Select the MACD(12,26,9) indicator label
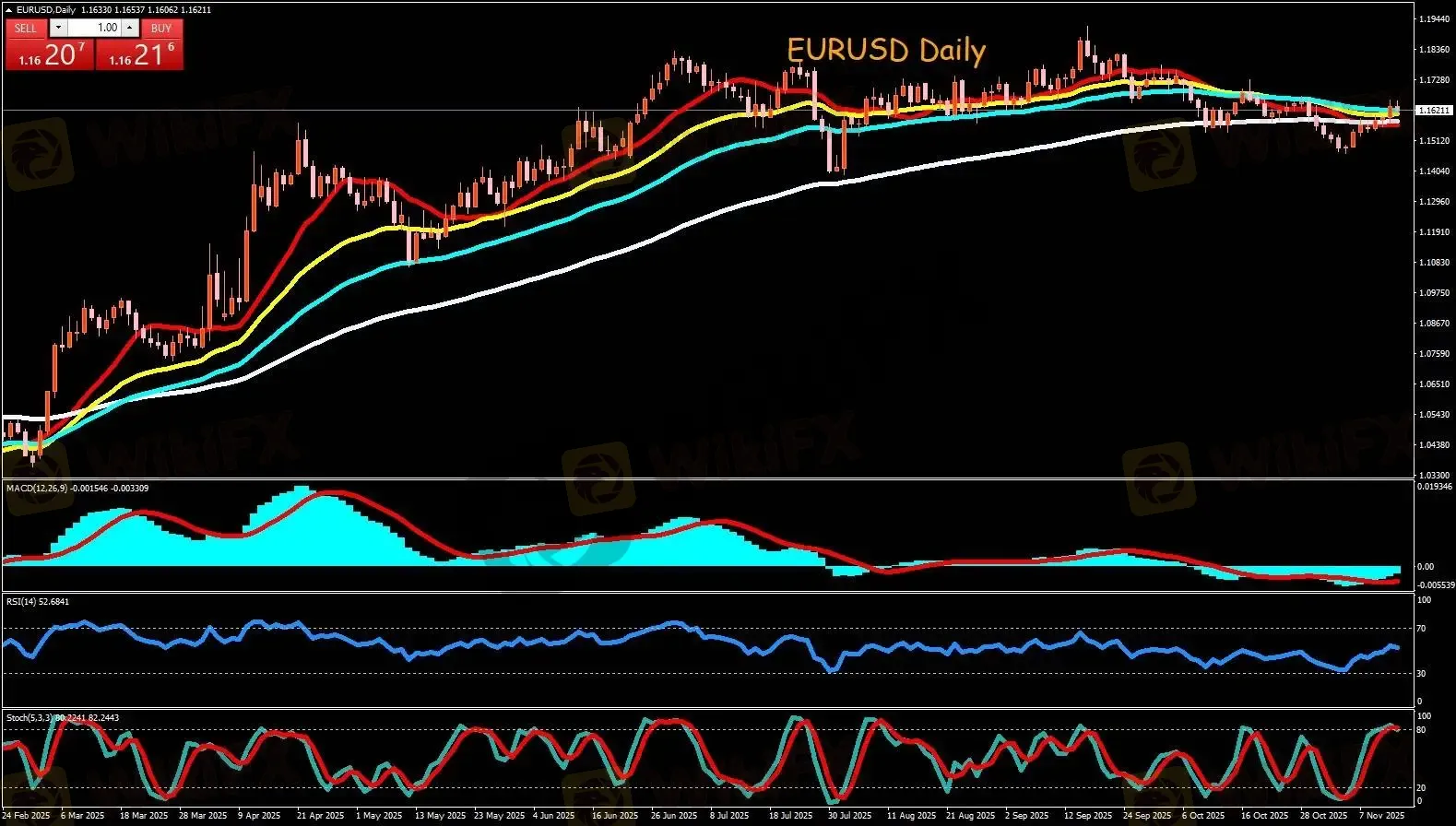 pyautogui.click(x=37, y=488)
